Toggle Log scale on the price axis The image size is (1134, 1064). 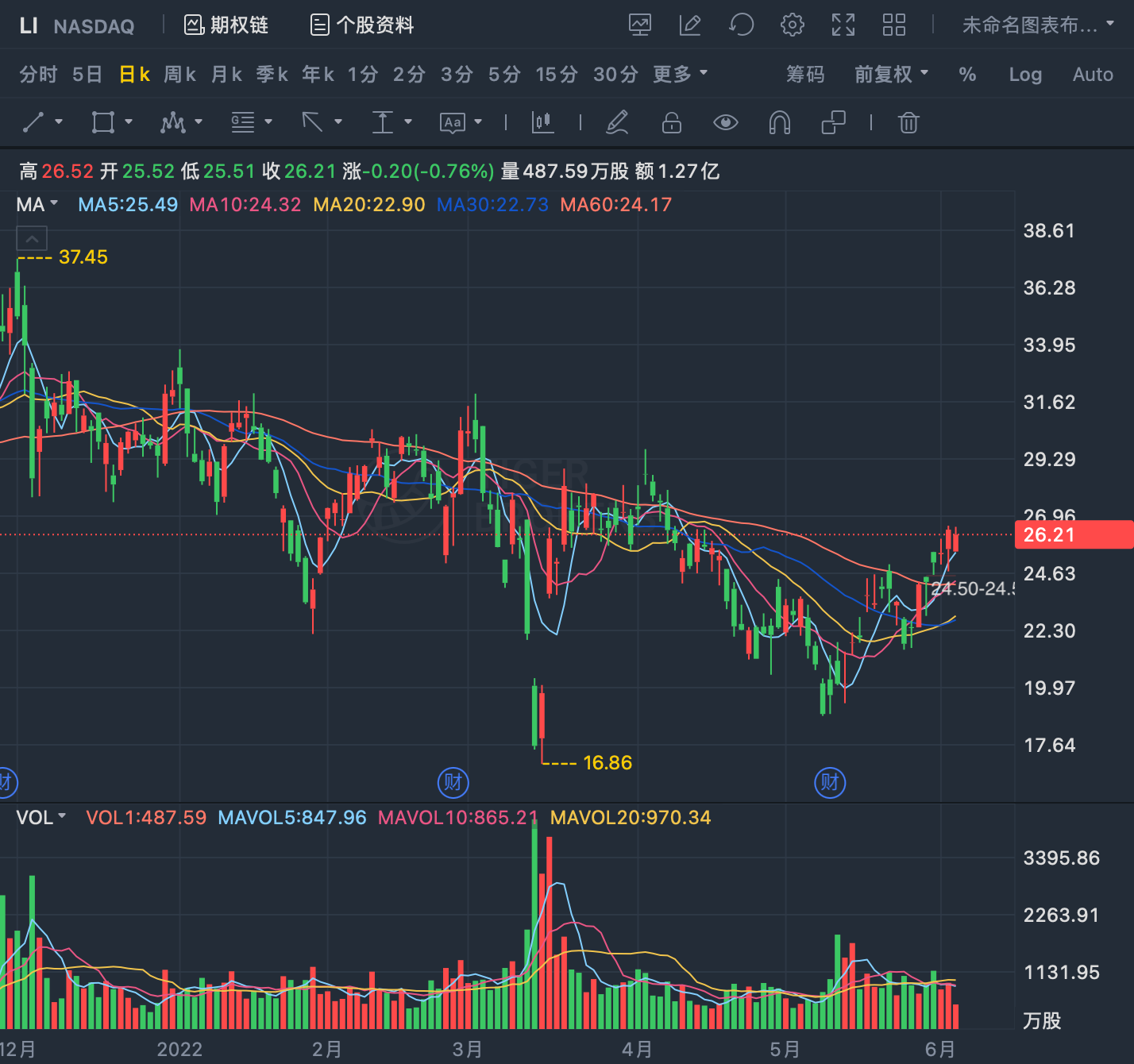tap(1025, 75)
